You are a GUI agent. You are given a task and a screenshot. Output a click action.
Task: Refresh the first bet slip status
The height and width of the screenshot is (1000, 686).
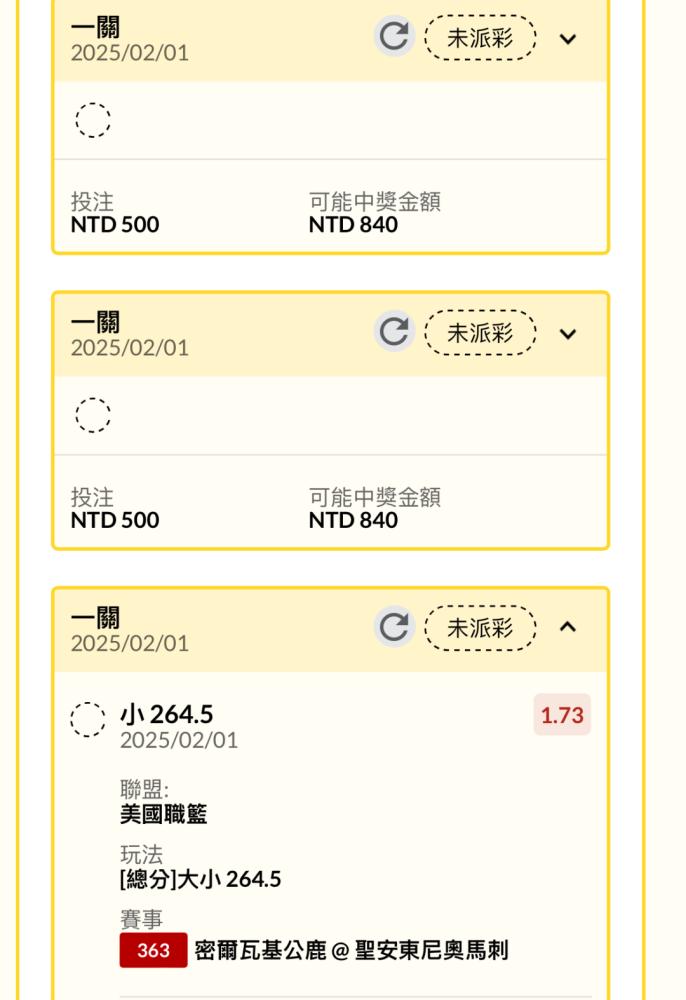[x=393, y=36]
